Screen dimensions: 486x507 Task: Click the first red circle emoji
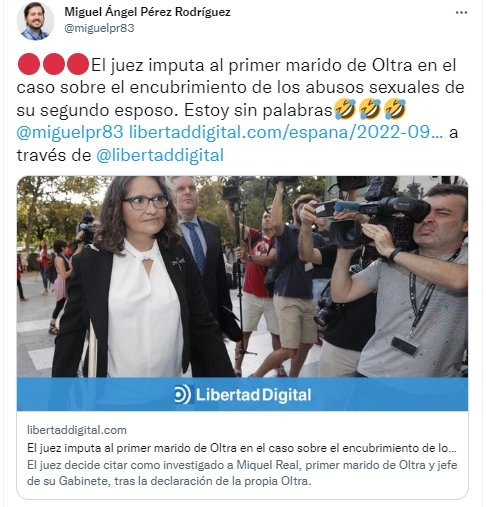pos(29,64)
